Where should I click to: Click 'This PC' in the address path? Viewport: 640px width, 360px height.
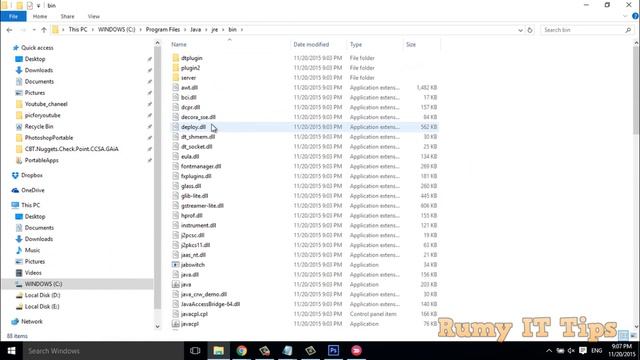pos(78,30)
